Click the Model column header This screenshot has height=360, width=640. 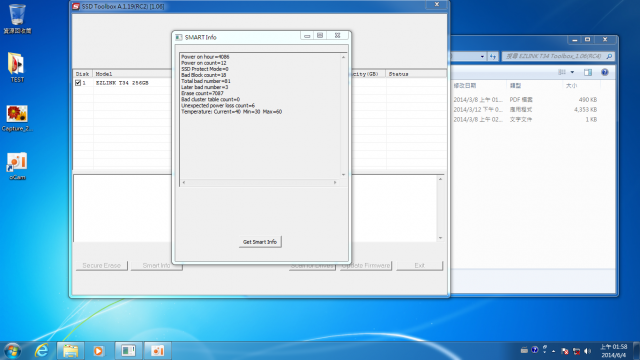133,74
